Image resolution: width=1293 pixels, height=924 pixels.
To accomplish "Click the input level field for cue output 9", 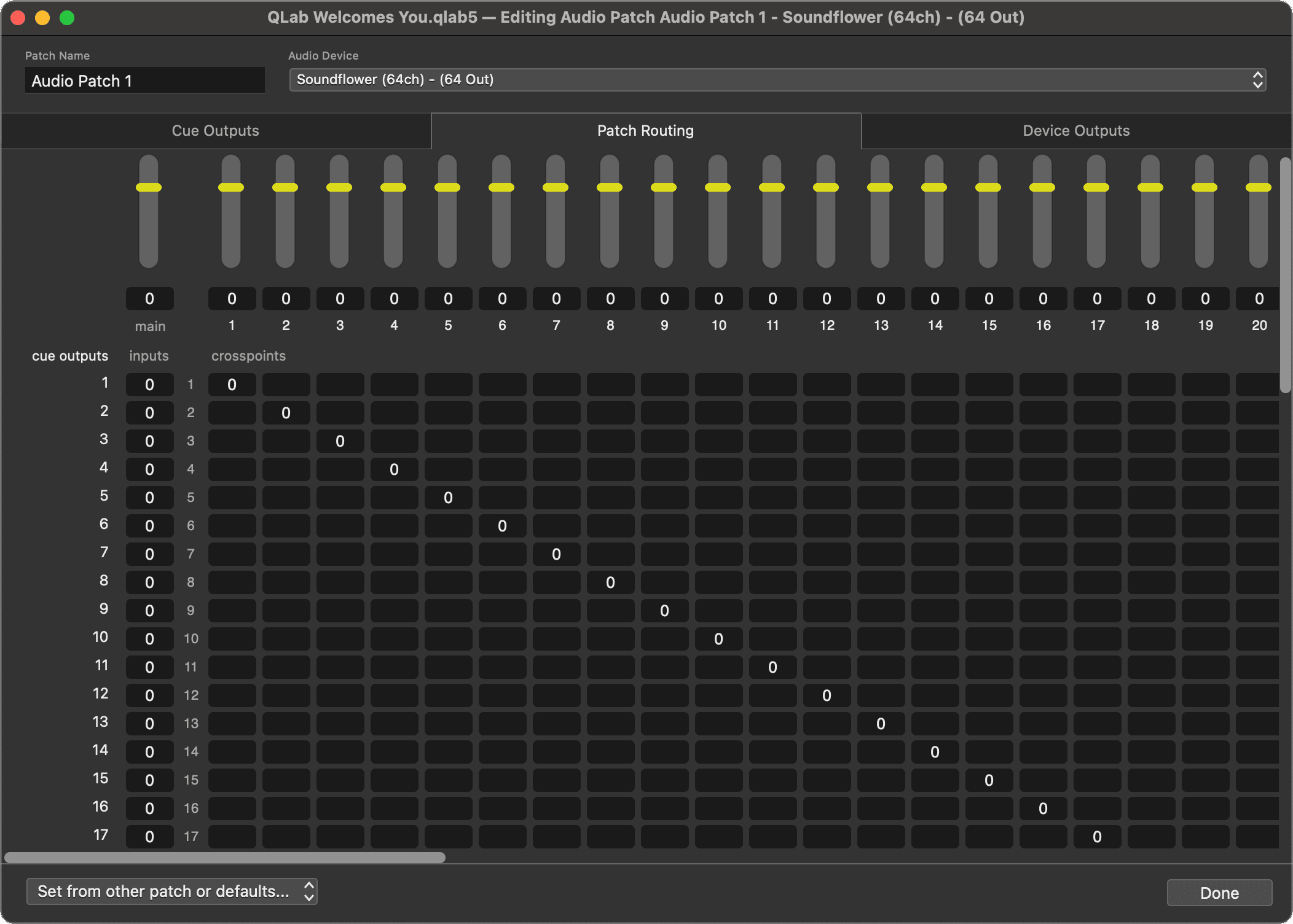I will point(150,611).
